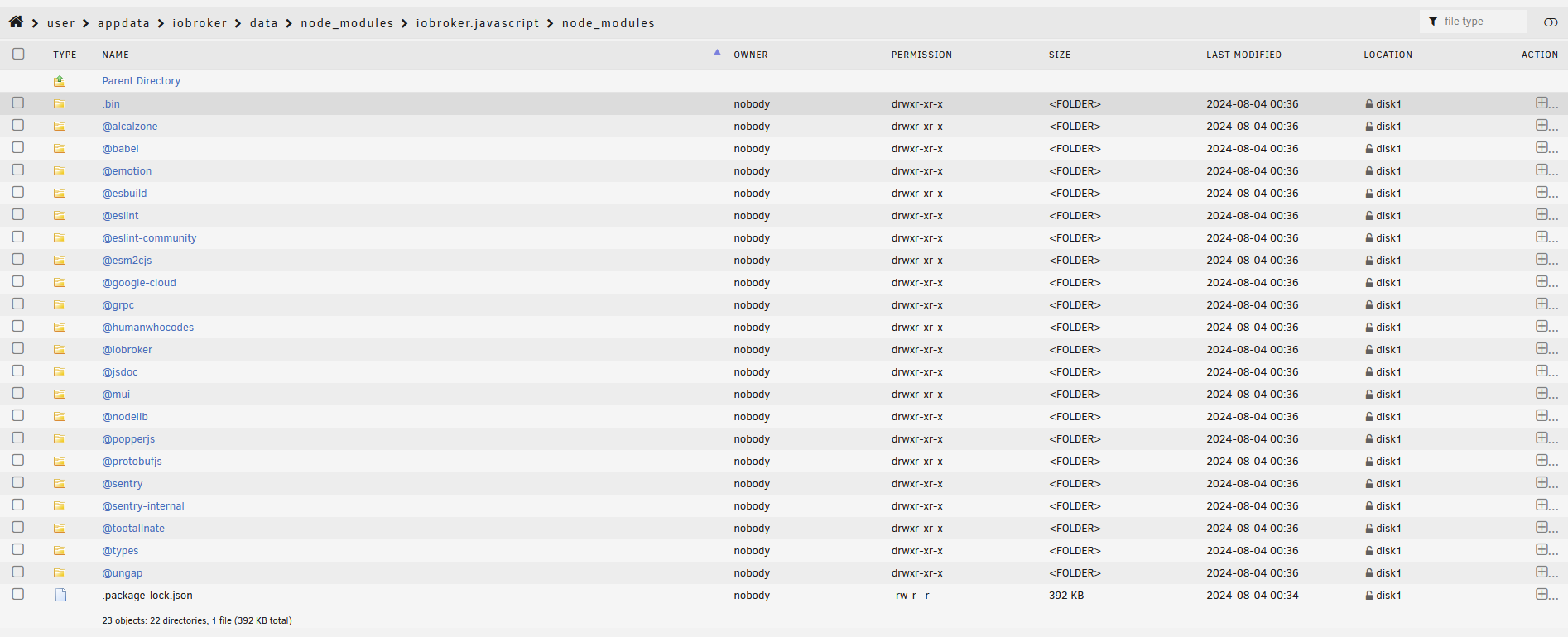The image size is (1568, 637).
Task: Tick the checkbox for .bin
Action: coord(18,103)
